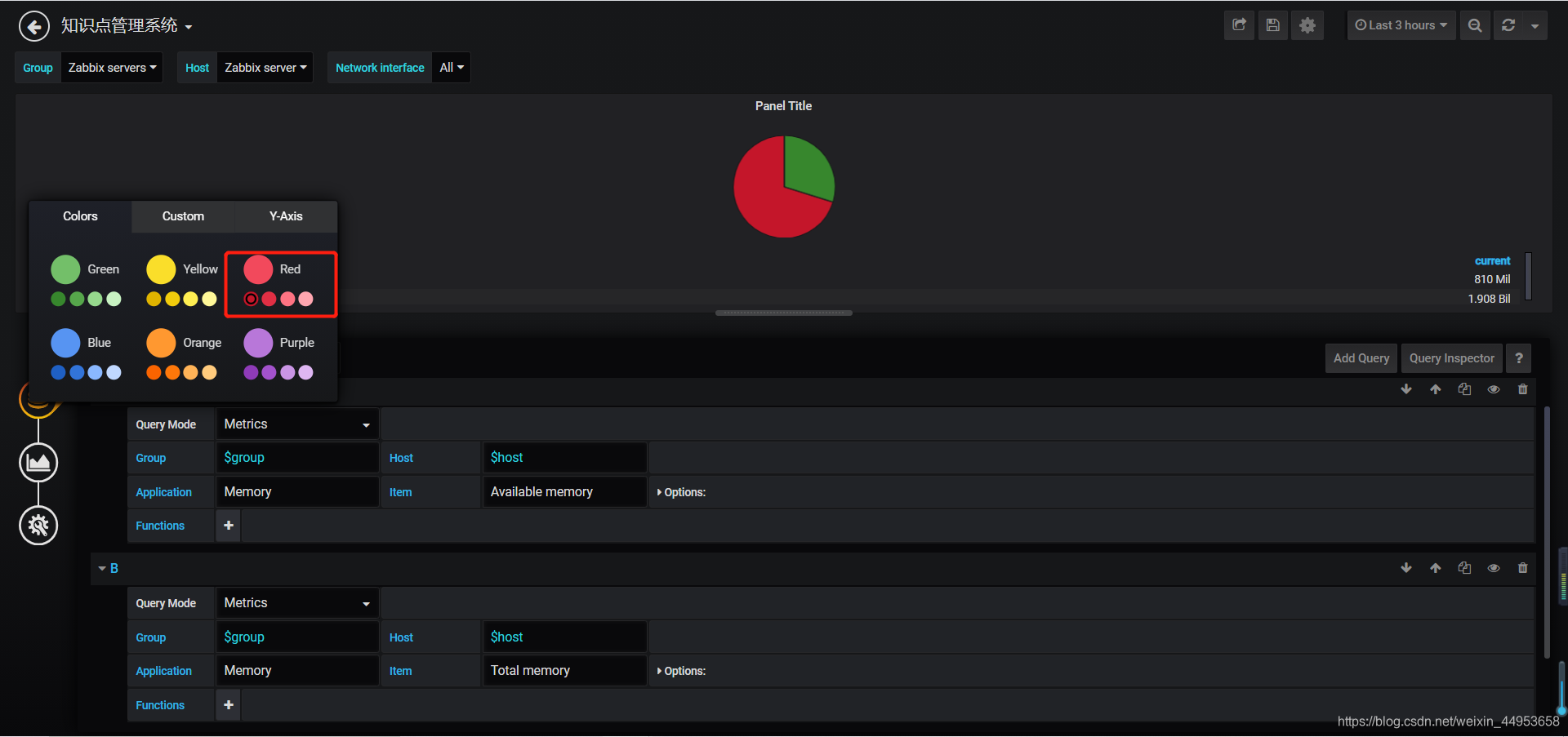Image resolution: width=1568 pixels, height=737 pixels.
Task: Delete query A trash icon
Action: (1523, 389)
